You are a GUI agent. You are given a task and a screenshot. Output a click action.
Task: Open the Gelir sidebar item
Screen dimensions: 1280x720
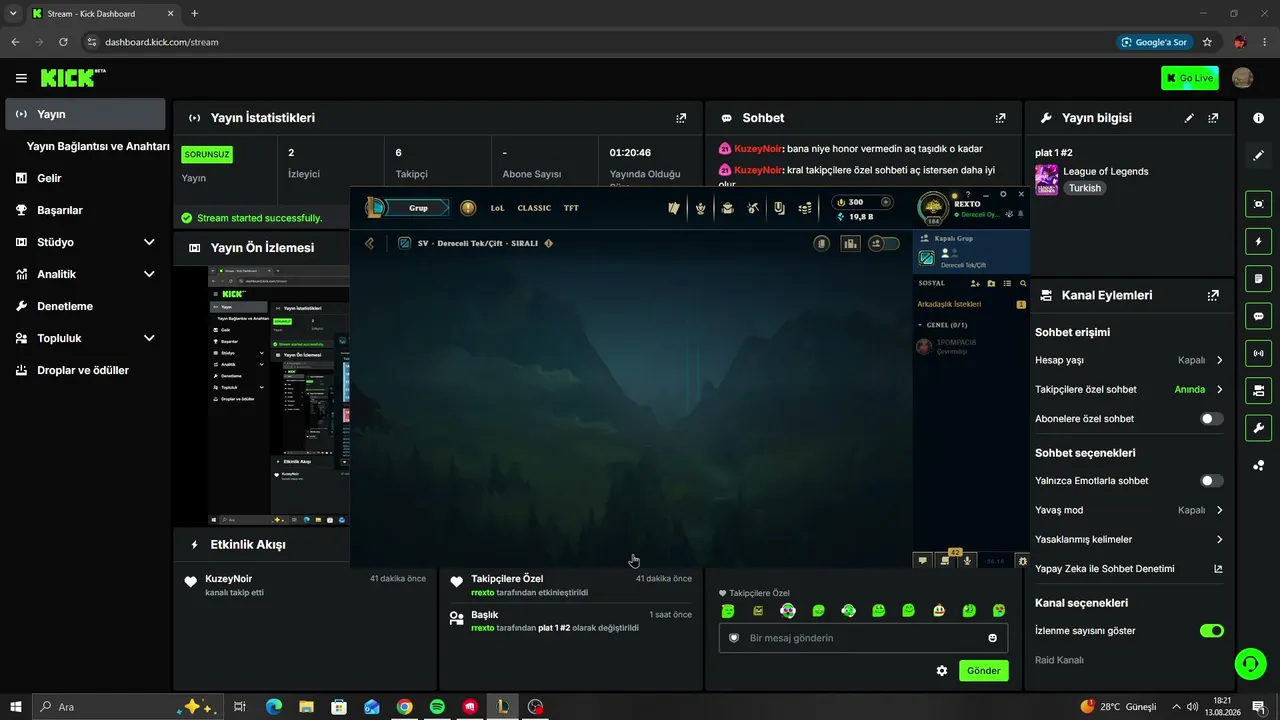(85, 178)
